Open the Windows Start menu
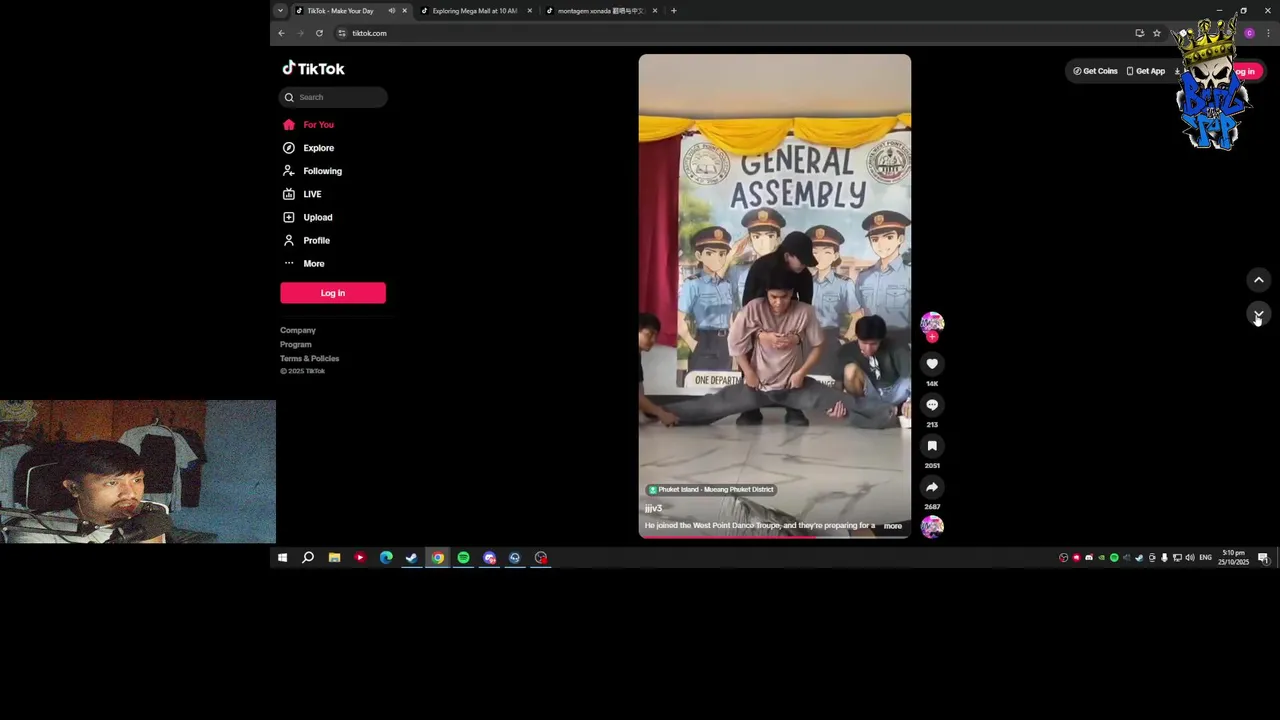This screenshot has height=720, width=1280. point(282,558)
